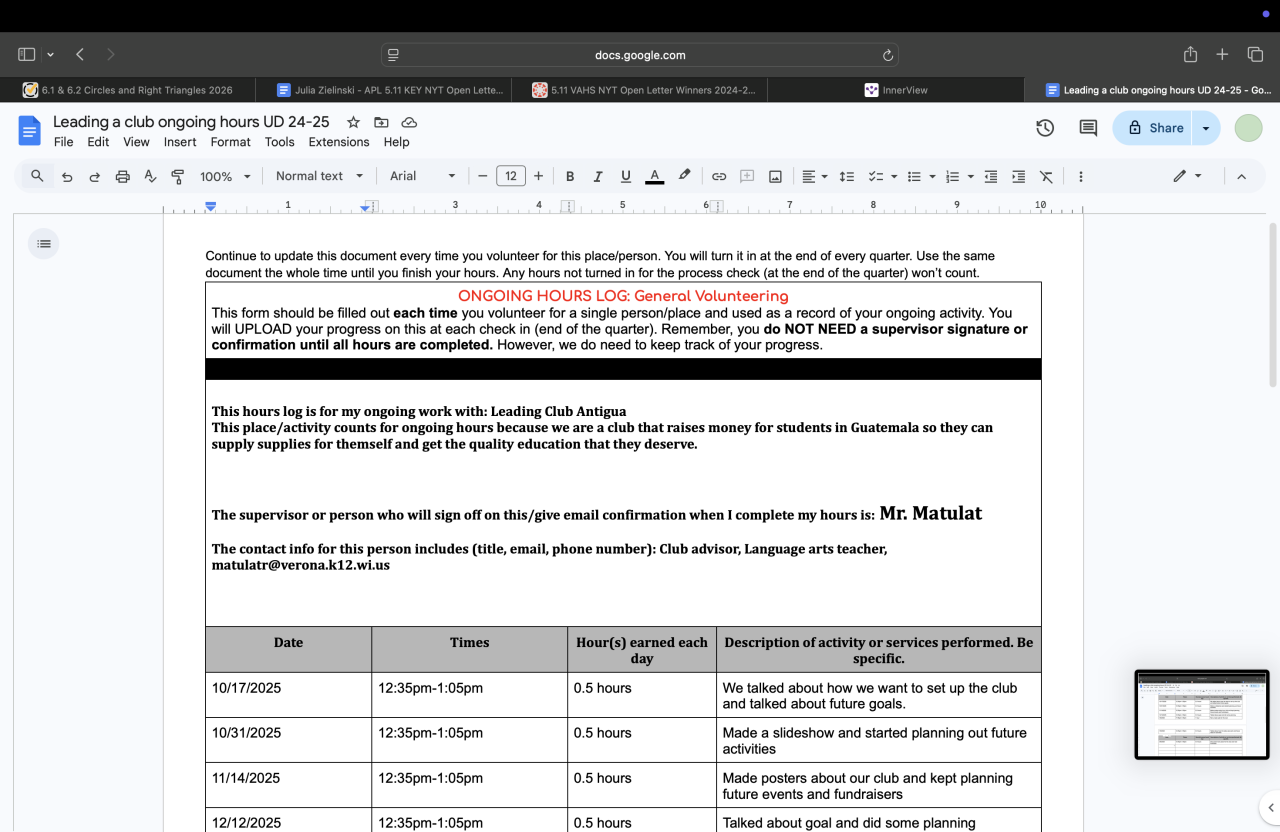
Task: Open the text color picker
Action: pos(655,176)
